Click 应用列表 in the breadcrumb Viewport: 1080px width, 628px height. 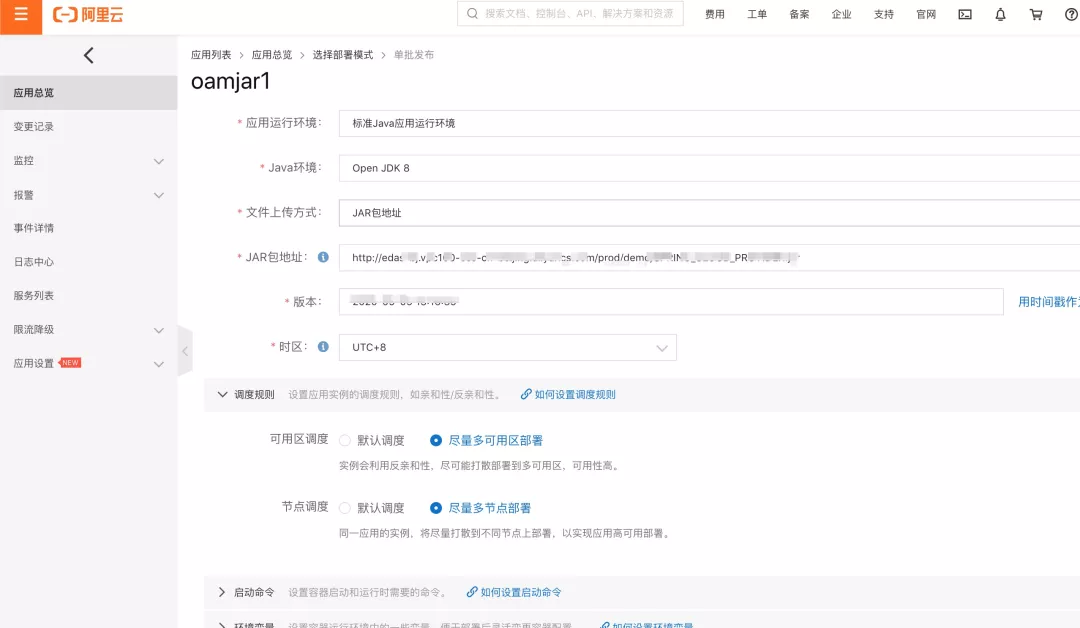211,55
